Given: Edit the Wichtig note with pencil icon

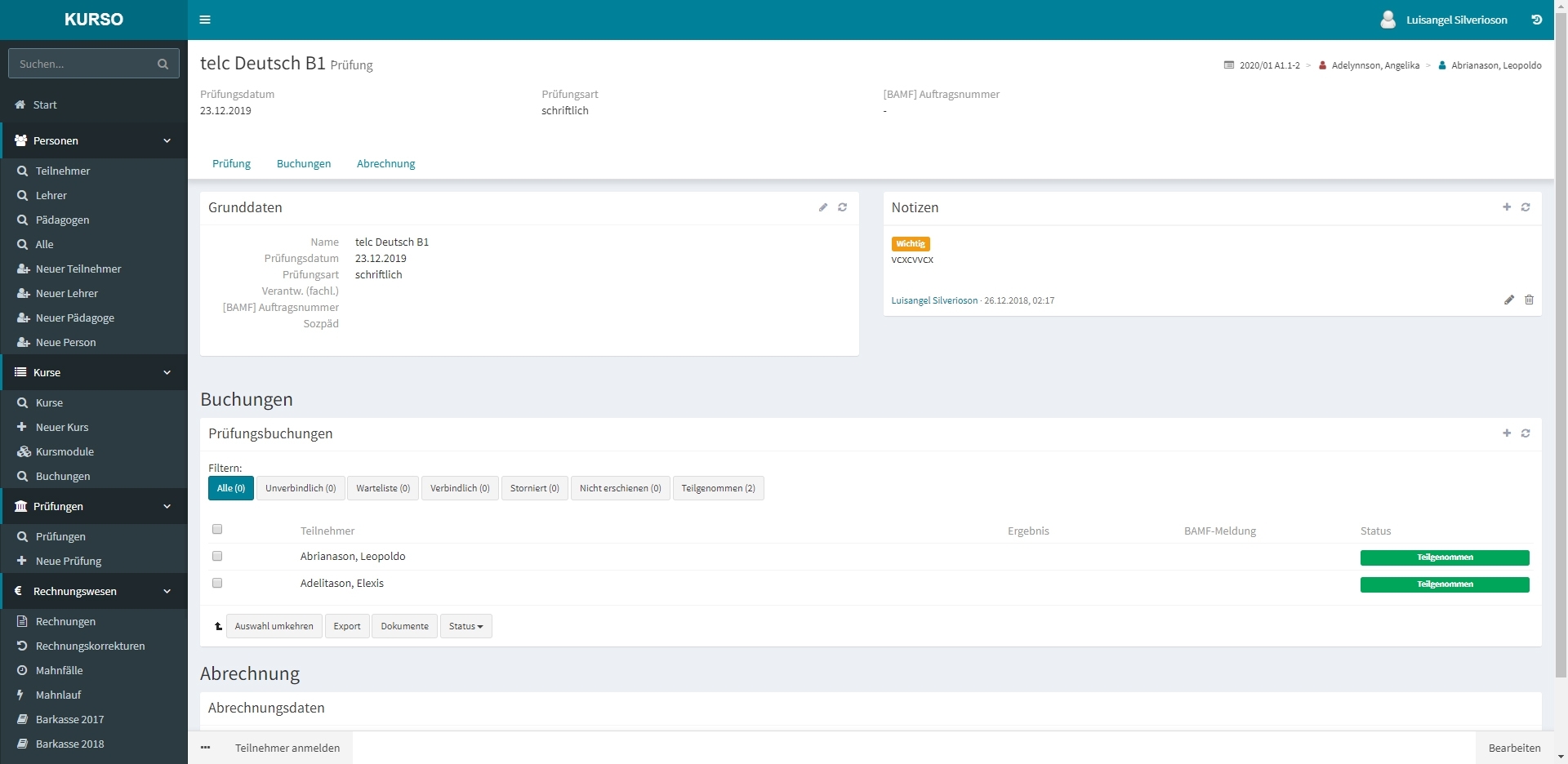Looking at the screenshot, I should 1509,300.
